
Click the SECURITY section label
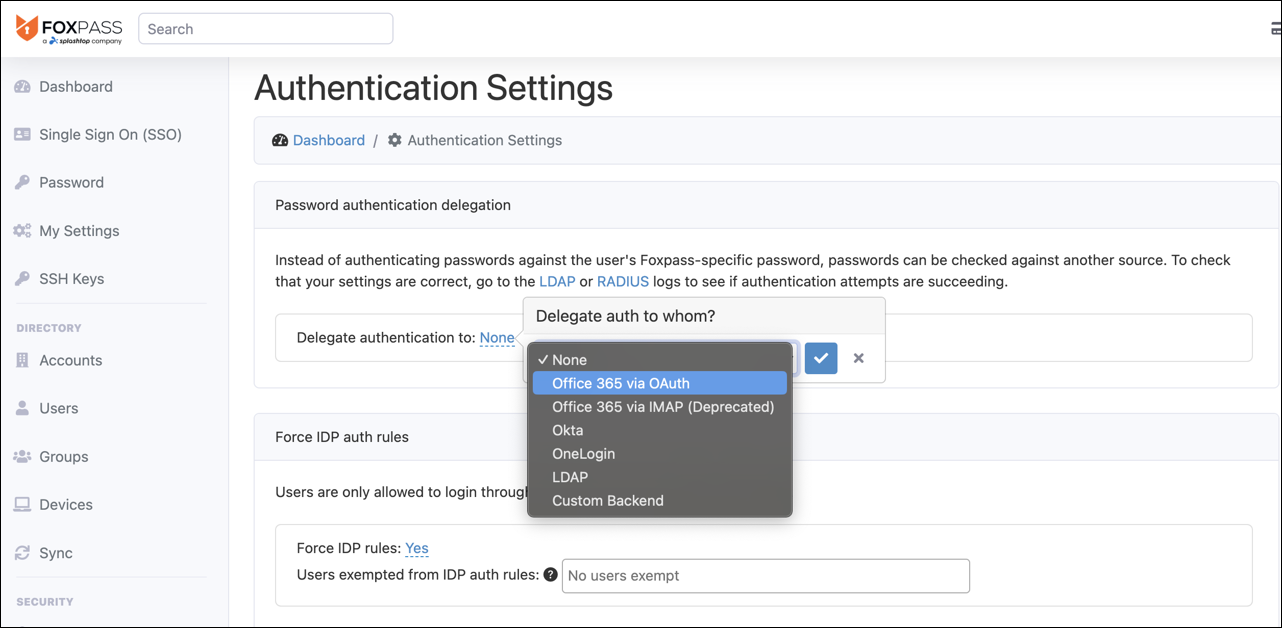click(x=45, y=602)
